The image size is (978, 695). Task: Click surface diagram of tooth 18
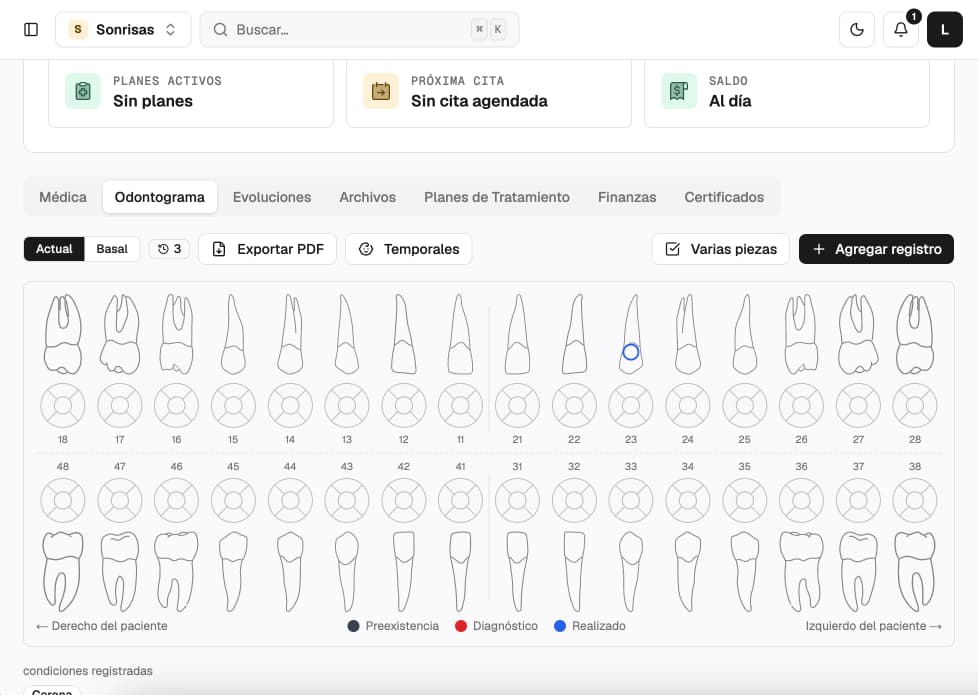coord(63,406)
